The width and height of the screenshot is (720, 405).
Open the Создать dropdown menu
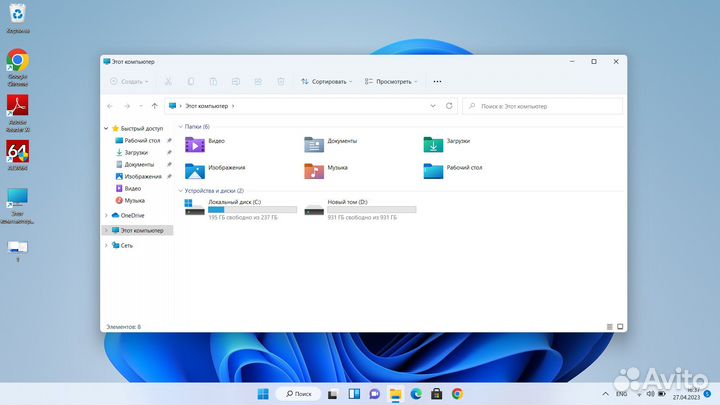coord(129,82)
